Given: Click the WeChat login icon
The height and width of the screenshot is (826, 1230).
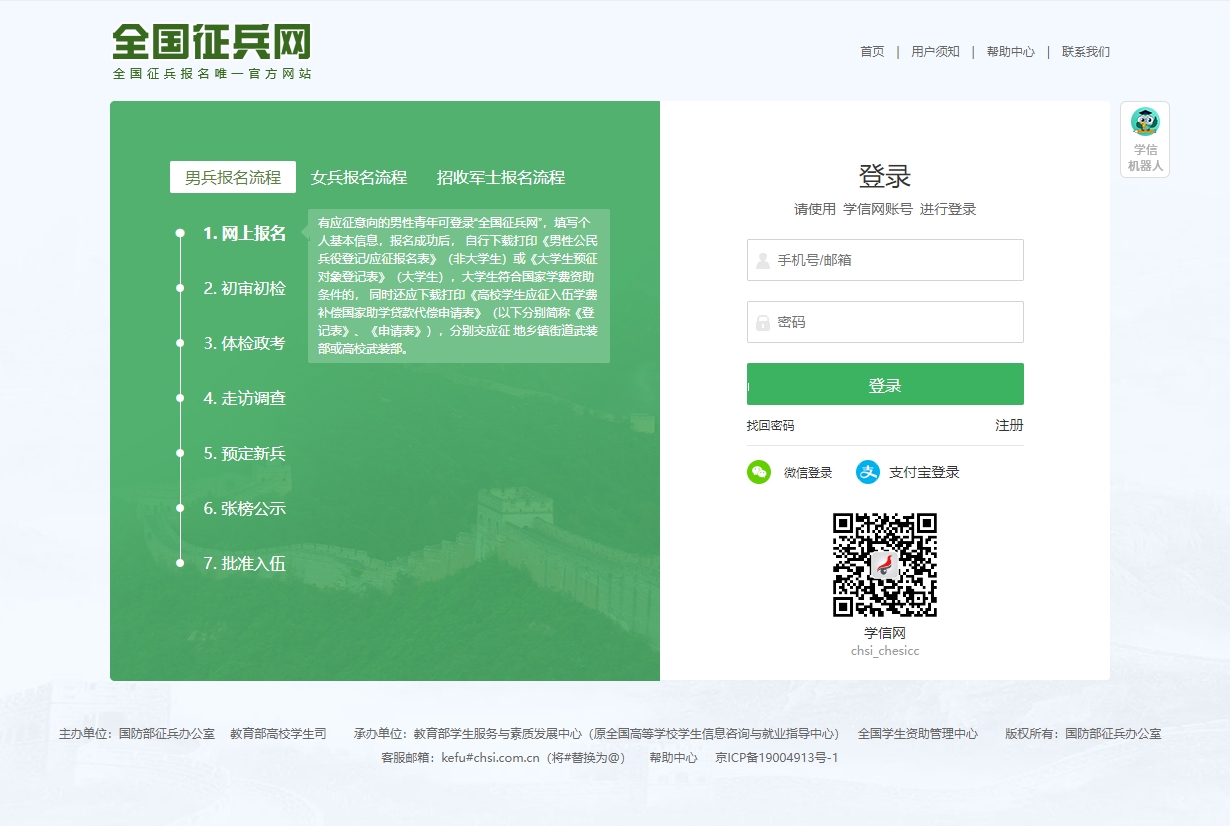Looking at the screenshot, I should click(759, 472).
